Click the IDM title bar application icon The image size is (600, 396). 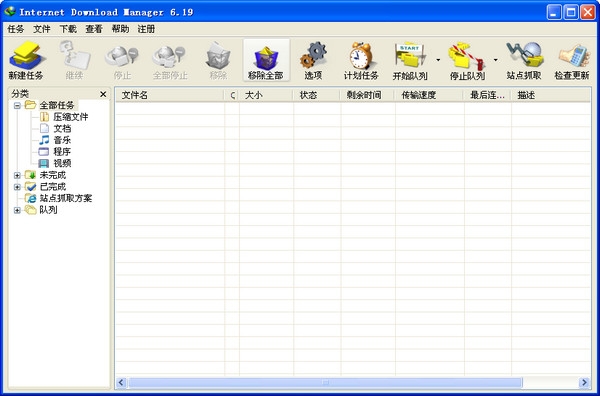[10, 12]
